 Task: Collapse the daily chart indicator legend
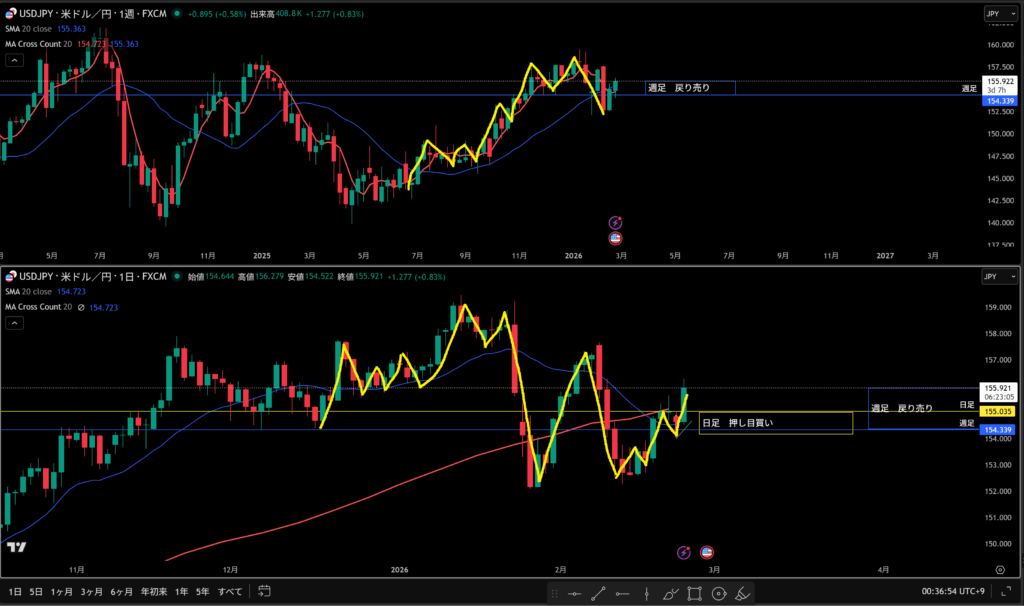(x=15, y=323)
